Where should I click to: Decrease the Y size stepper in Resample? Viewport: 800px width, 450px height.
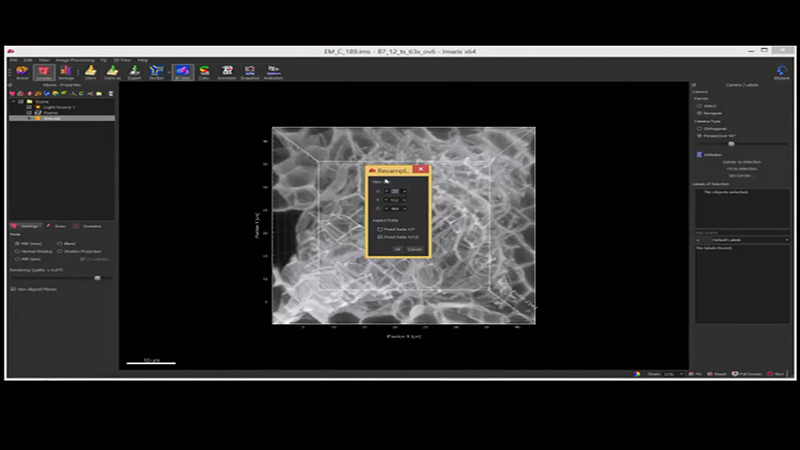point(386,200)
